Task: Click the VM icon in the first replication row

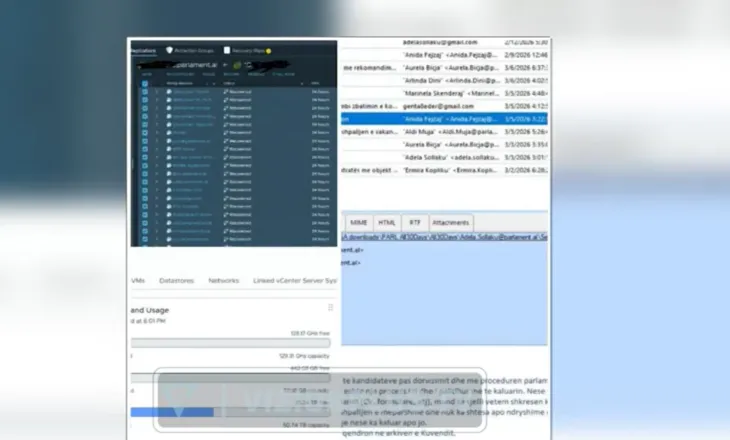Action: pyautogui.click(x=169, y=92)
